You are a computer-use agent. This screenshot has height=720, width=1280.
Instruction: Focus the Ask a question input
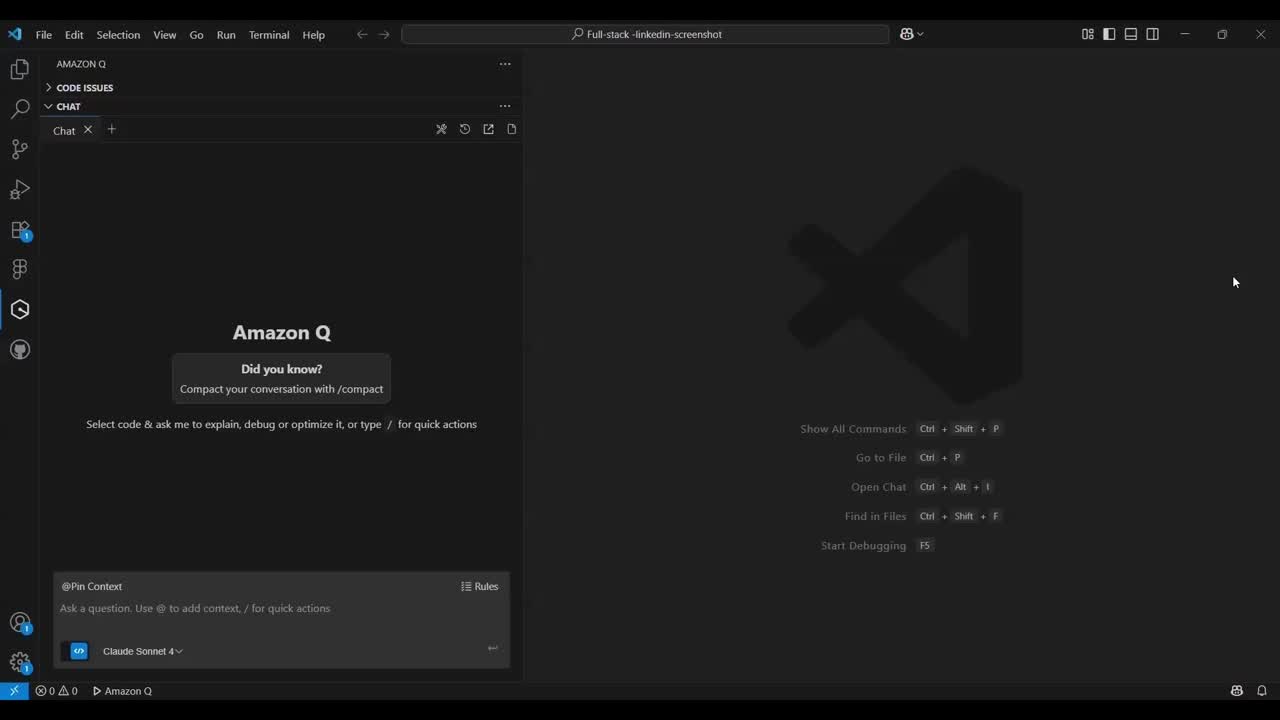tap(281, 609)
